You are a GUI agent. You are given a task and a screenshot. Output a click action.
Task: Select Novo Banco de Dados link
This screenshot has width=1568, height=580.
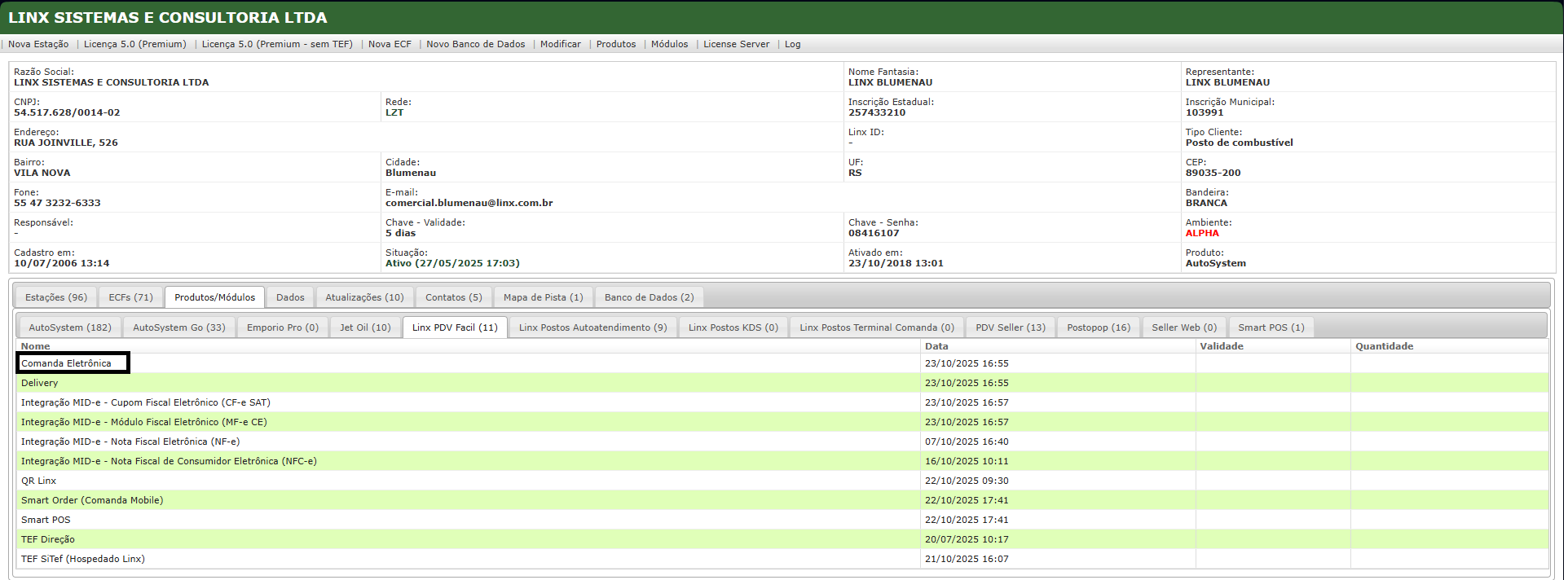(475, 44)
